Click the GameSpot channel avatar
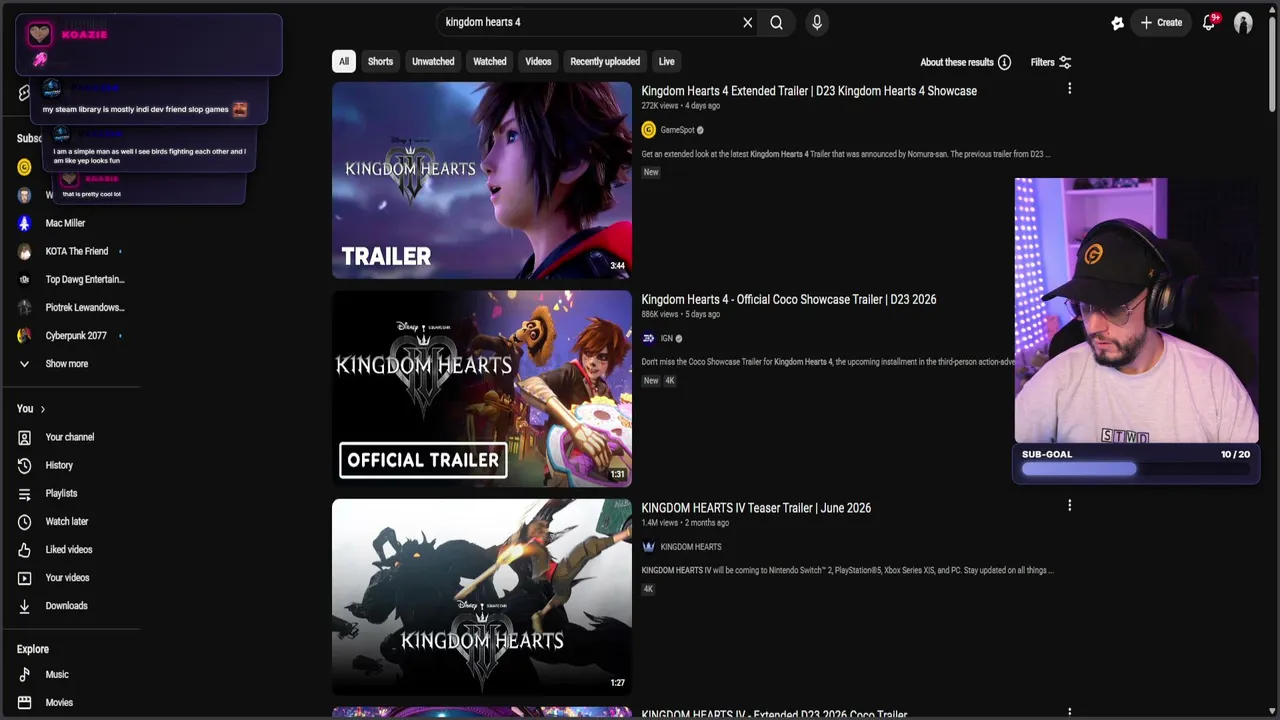Screen dimensions: 1280x720 [x=648, y=130]
